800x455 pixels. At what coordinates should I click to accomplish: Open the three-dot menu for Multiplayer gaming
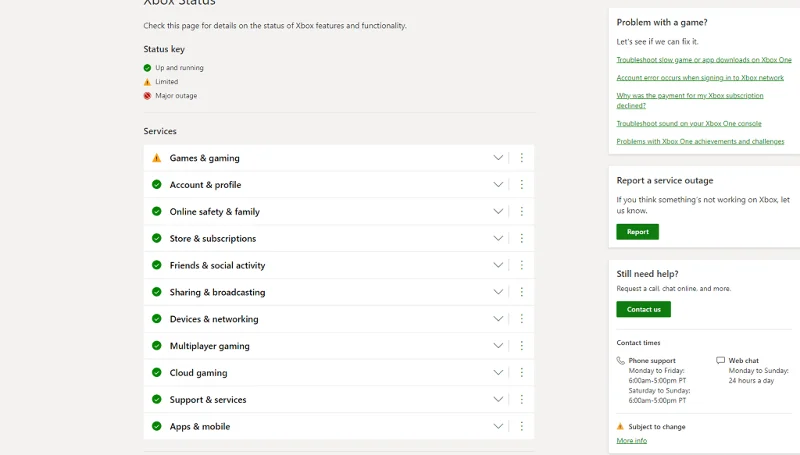521,345
